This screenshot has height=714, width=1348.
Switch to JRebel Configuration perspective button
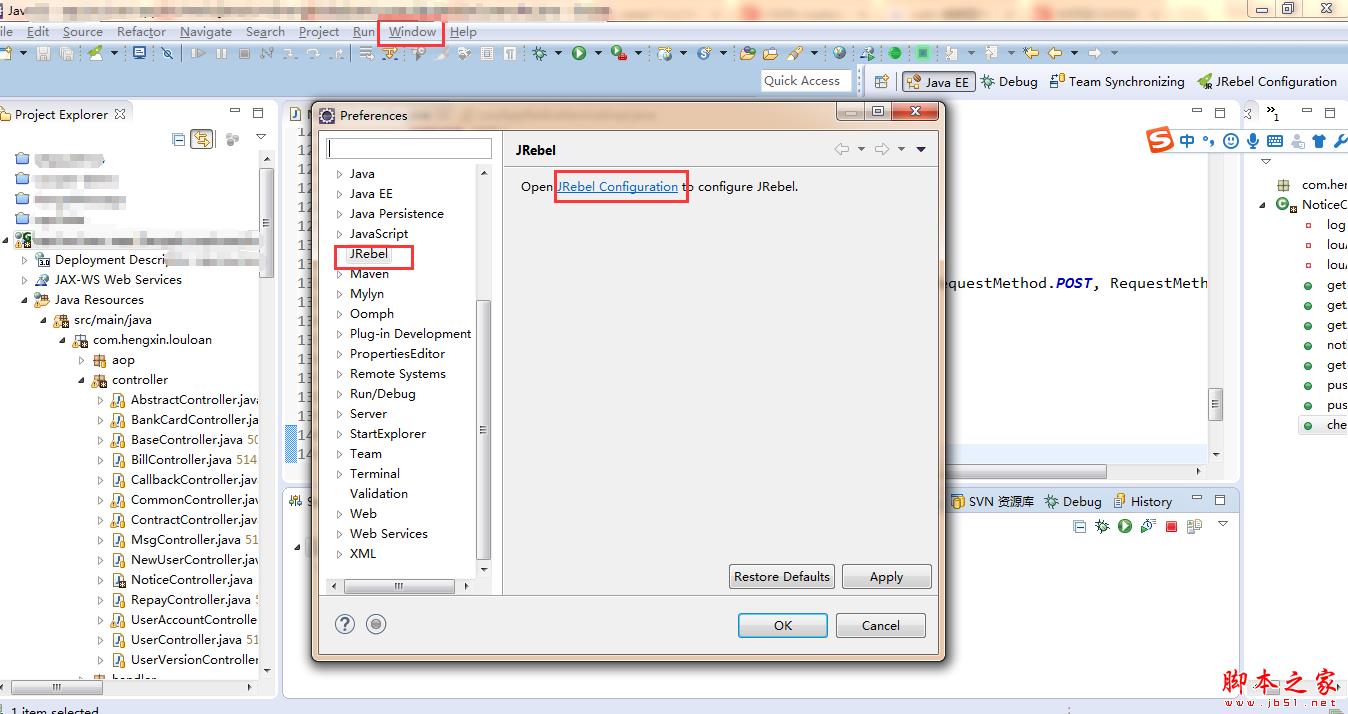[x=1267, y=81]
